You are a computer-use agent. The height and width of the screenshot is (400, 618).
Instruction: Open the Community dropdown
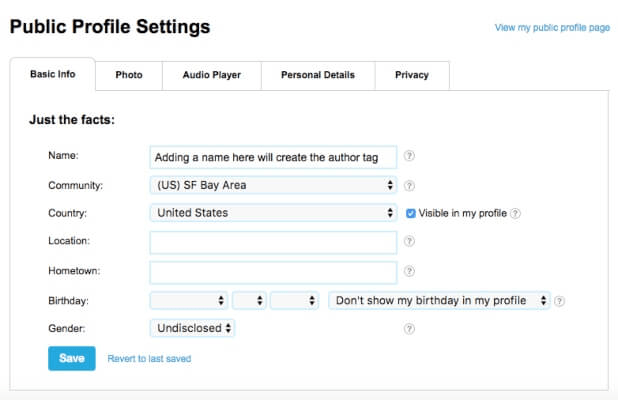click(273, 185)
